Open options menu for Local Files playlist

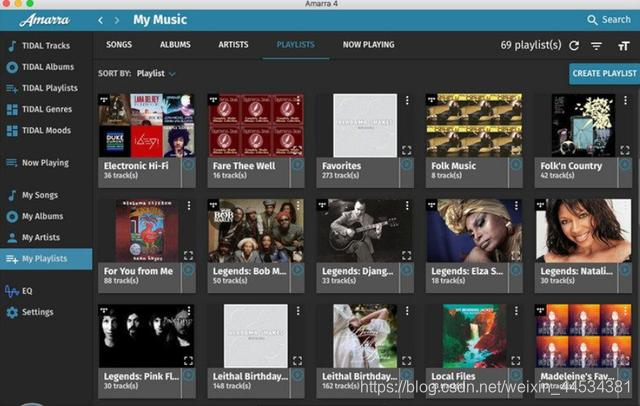click(516, 311)
